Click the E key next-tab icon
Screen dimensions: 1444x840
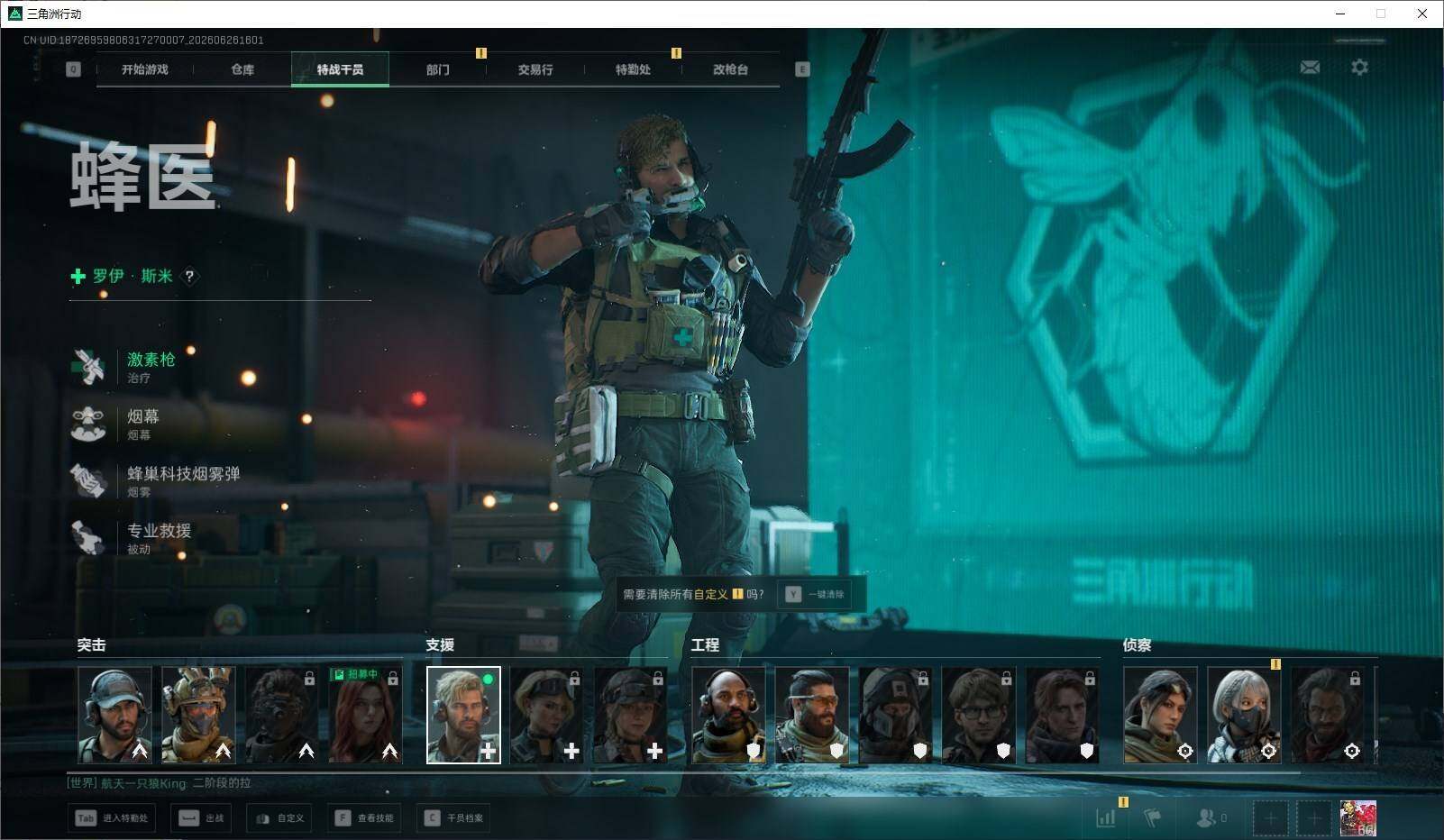pos(802,69)
